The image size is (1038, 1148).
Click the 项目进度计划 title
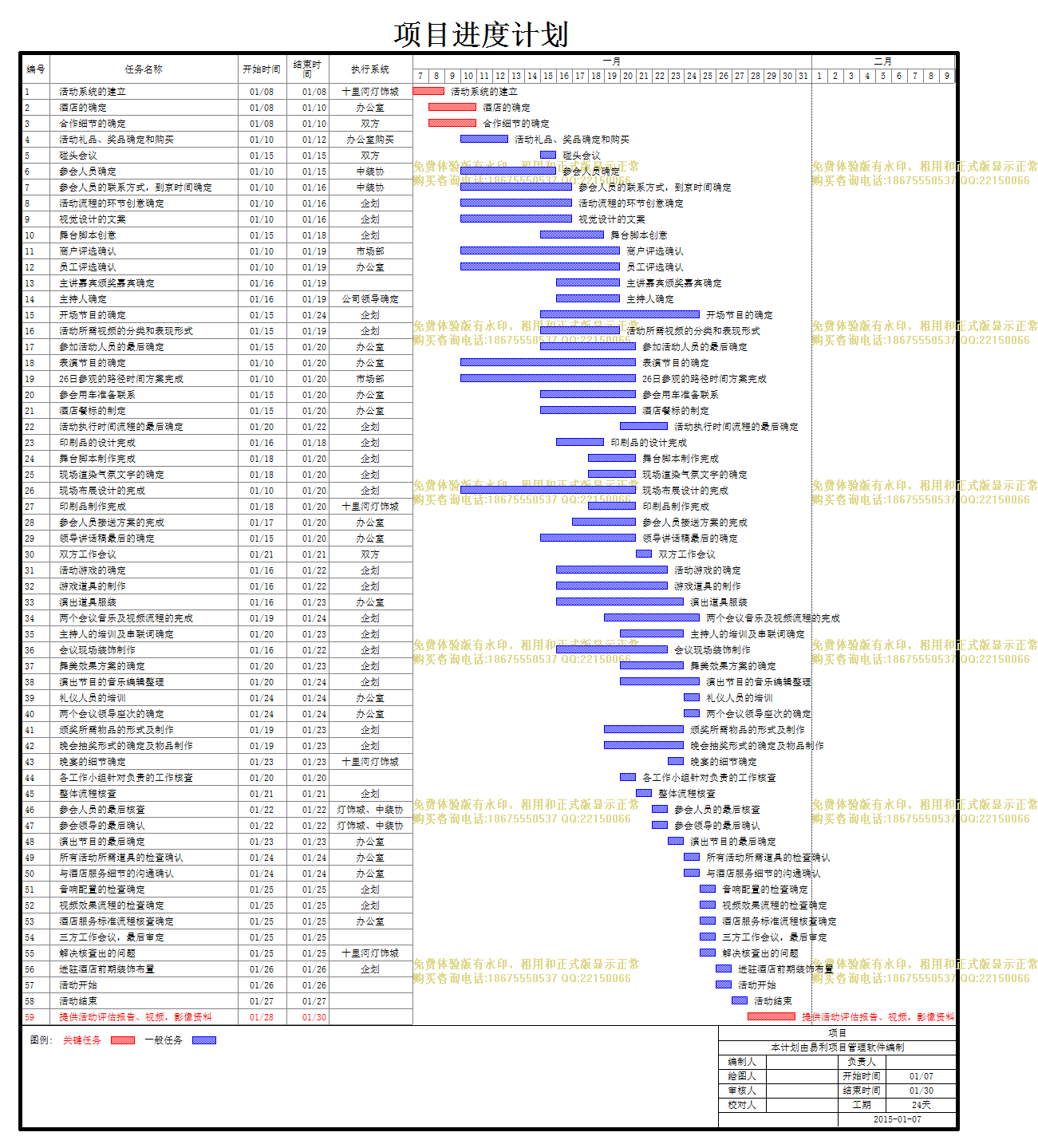[481, 34]
